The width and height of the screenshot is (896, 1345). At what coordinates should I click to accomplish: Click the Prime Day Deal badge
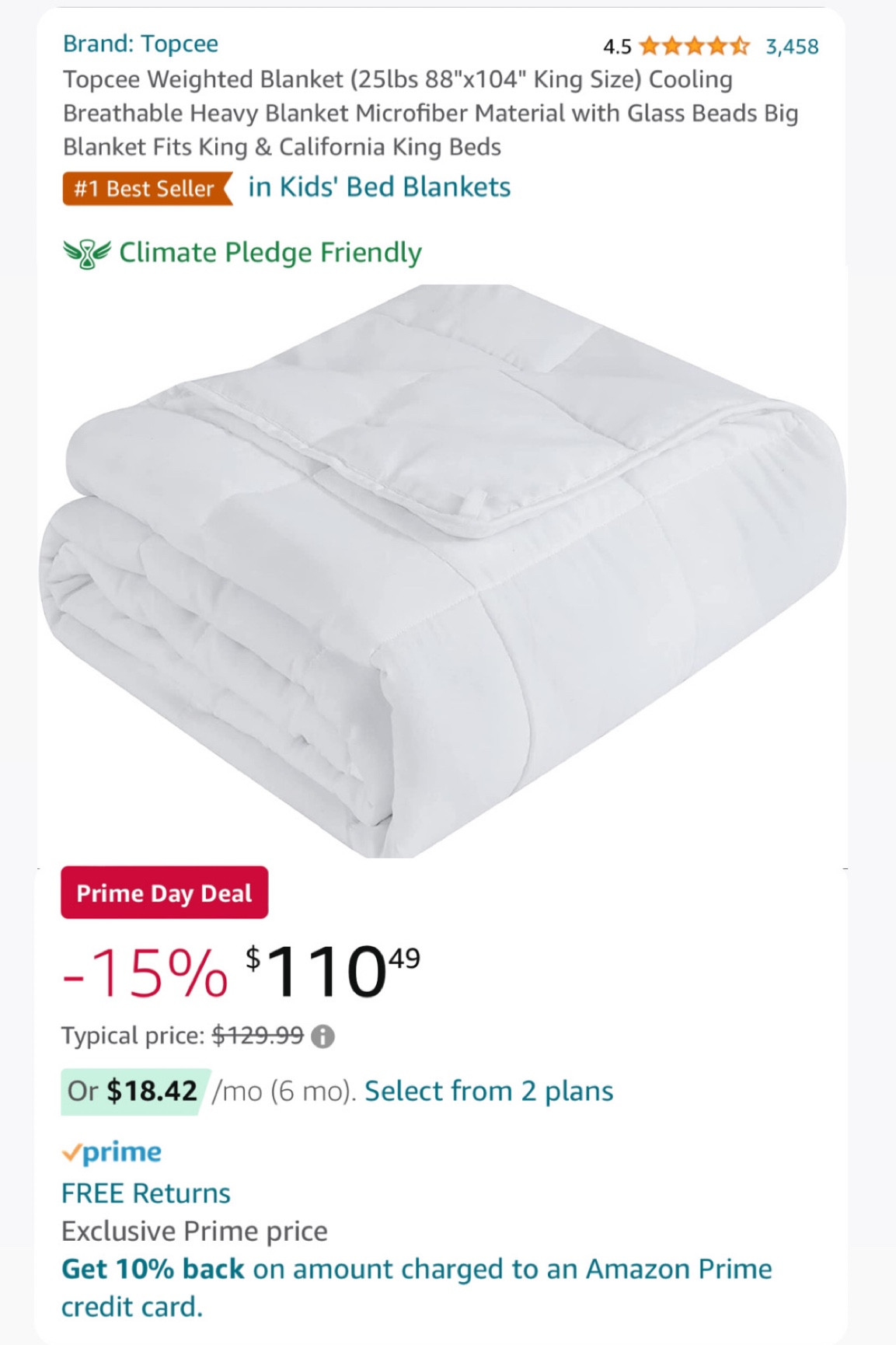click(x=164, y=893)
